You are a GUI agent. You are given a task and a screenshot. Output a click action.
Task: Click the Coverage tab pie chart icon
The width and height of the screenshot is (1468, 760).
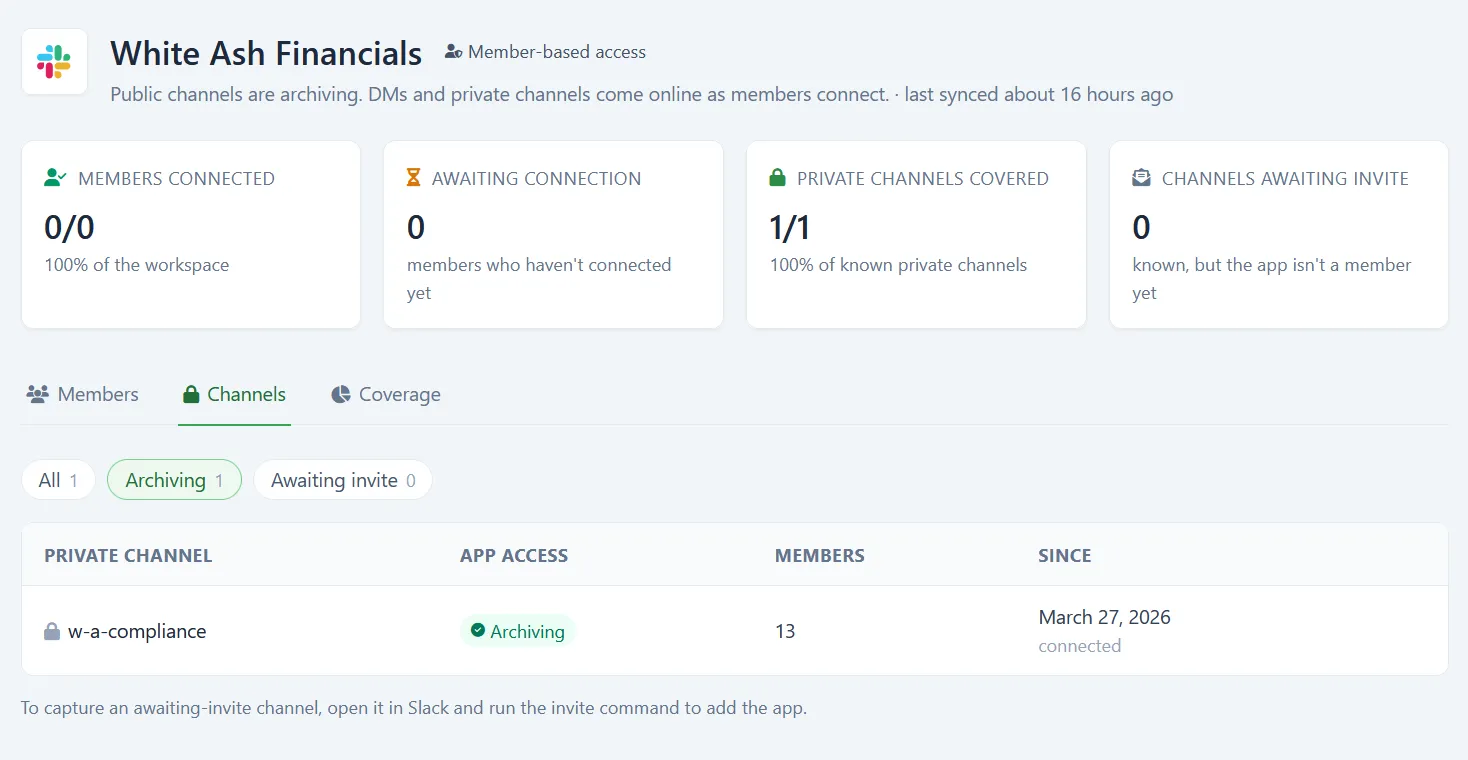click(x=341, y=394)
